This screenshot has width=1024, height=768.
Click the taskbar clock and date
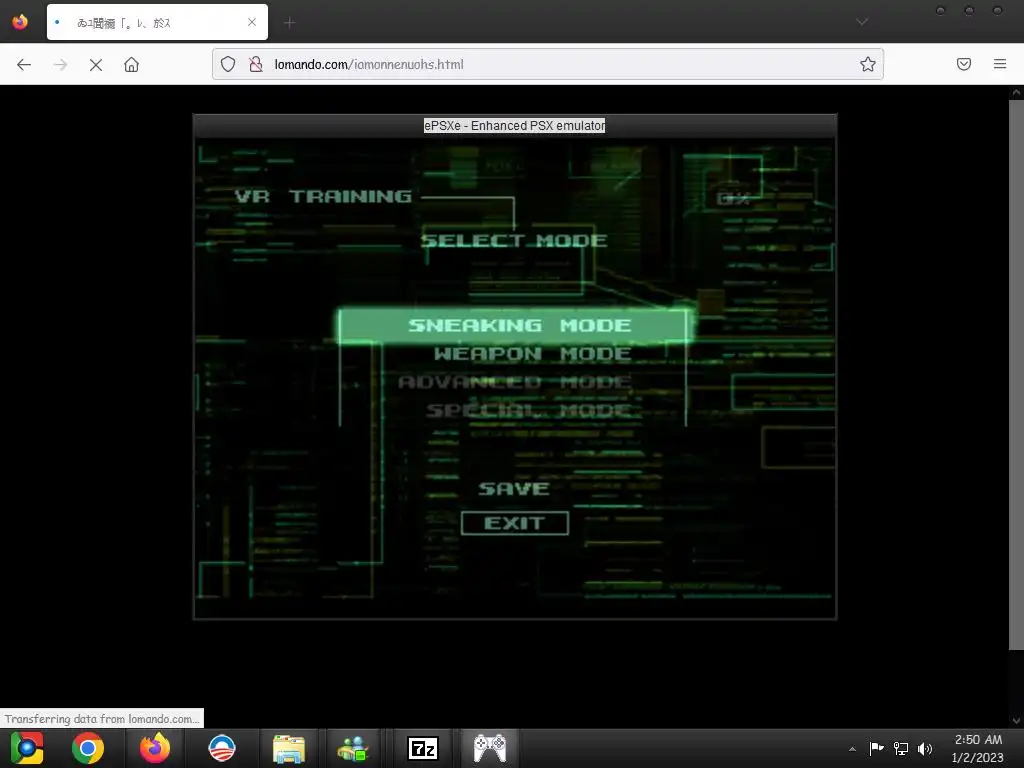(x=978, y=748)
